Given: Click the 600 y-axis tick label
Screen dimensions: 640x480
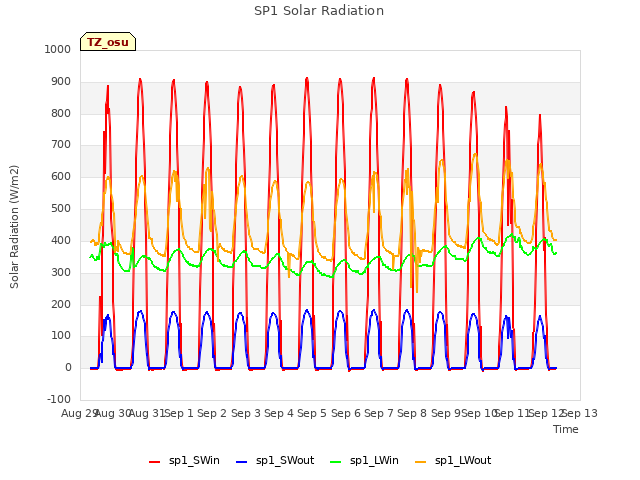Looking at the screenshot, I should [x=61, y=176].
